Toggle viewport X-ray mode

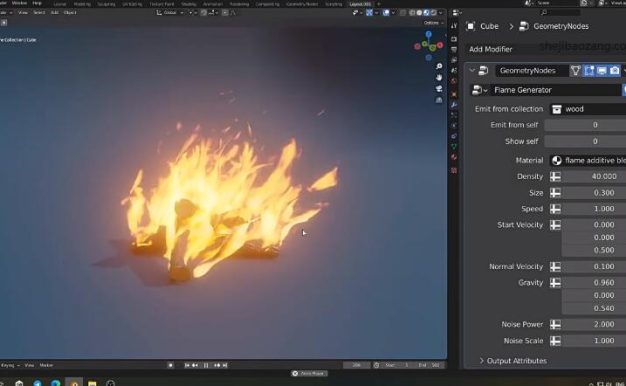point(403,13)
